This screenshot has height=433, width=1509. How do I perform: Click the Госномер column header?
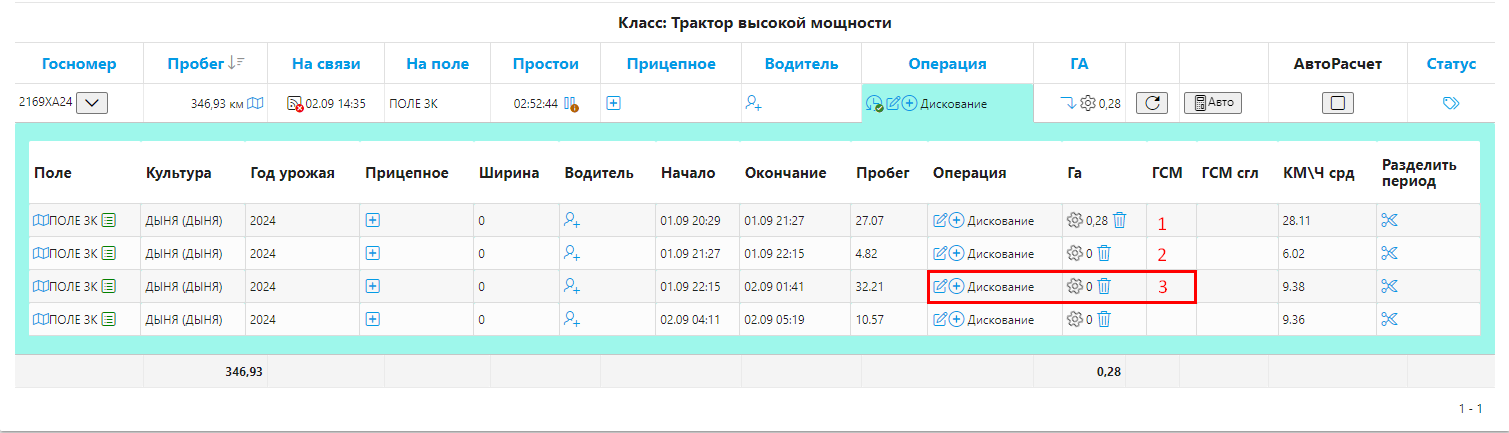click(x=79, y=64)
